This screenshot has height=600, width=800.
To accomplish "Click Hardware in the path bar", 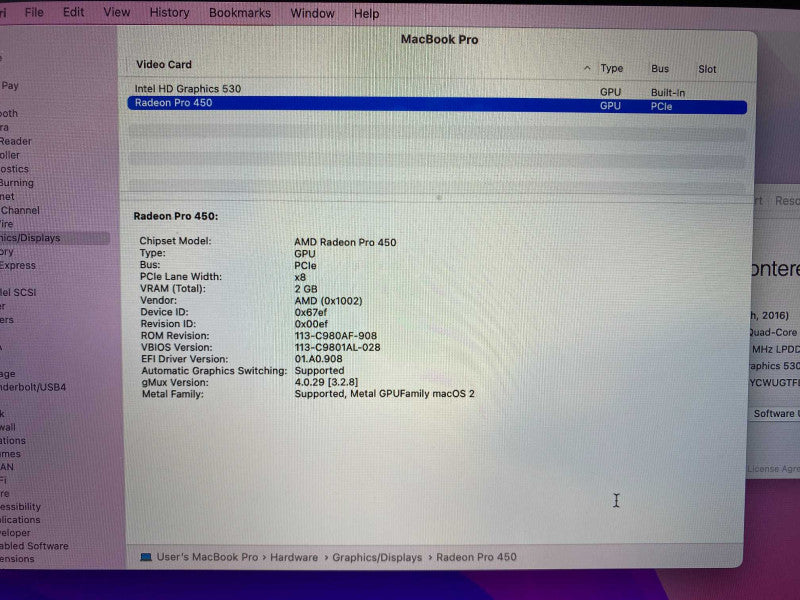I will pos(294,557).
